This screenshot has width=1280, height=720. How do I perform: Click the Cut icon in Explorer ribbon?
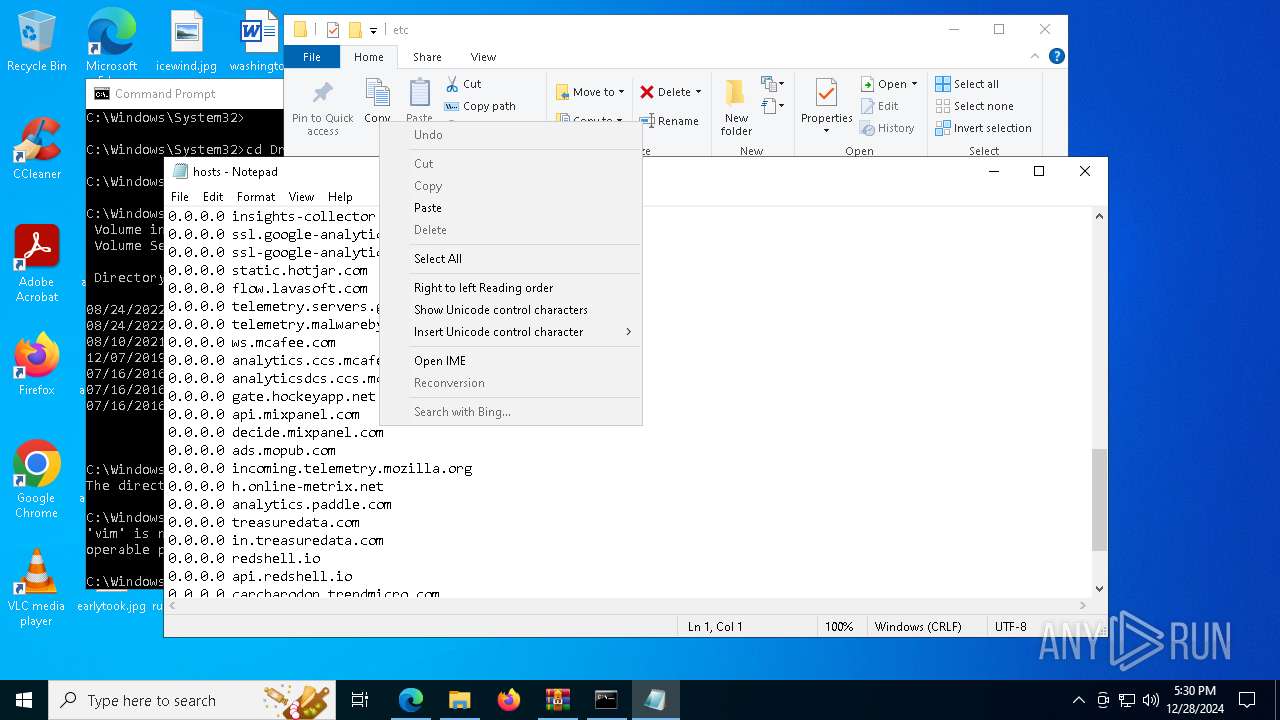tap(452, 84)
